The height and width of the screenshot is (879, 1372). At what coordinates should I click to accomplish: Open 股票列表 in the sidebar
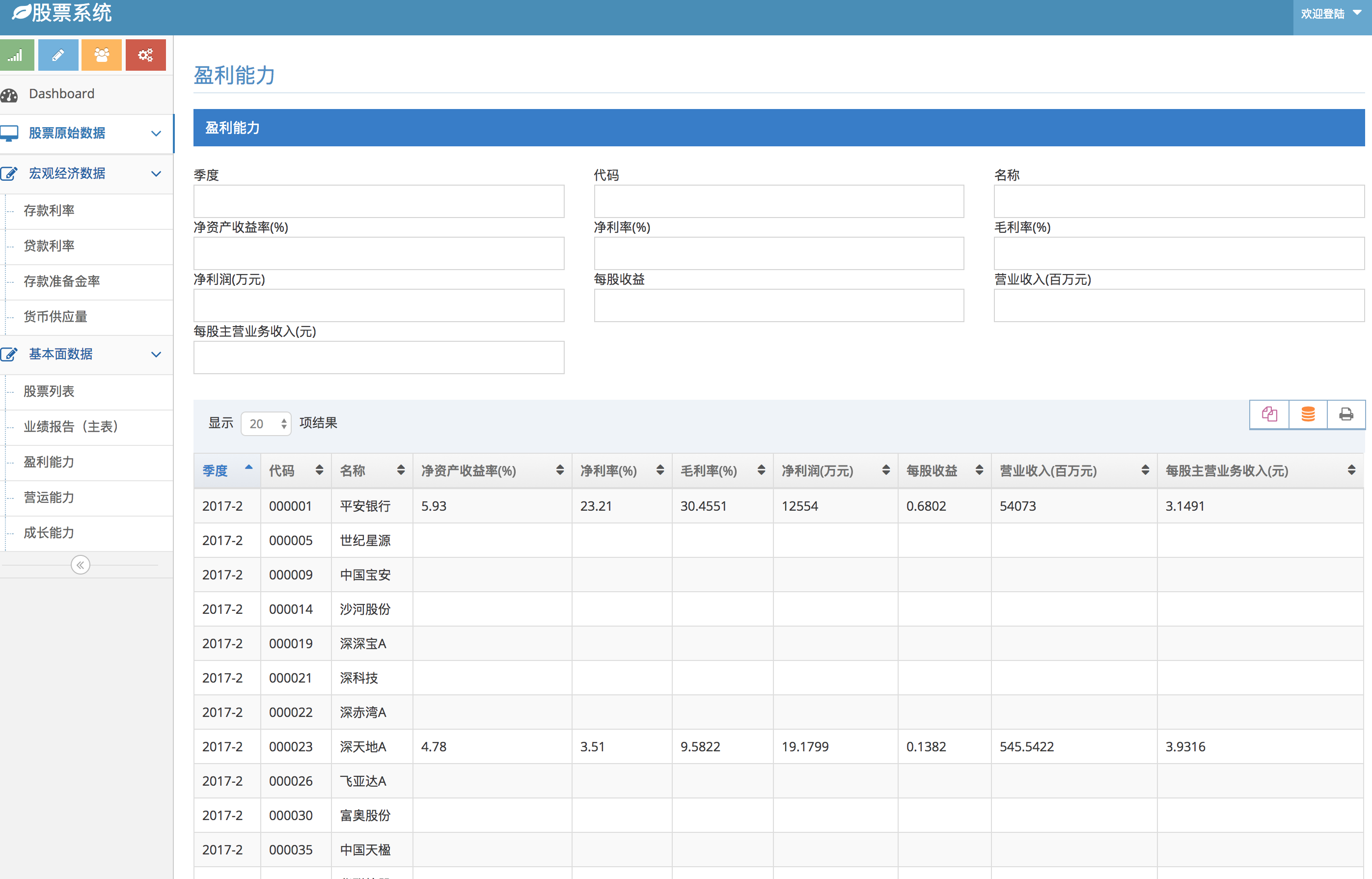[x=49, y=391]
